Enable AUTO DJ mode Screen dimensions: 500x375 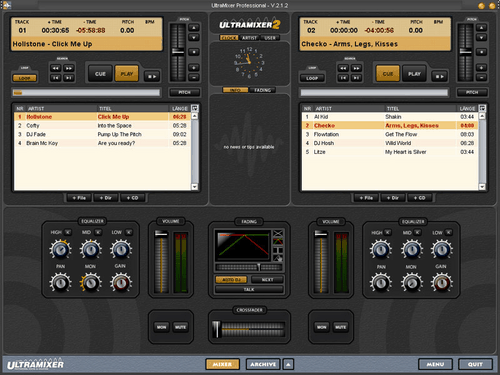(231, 279)
